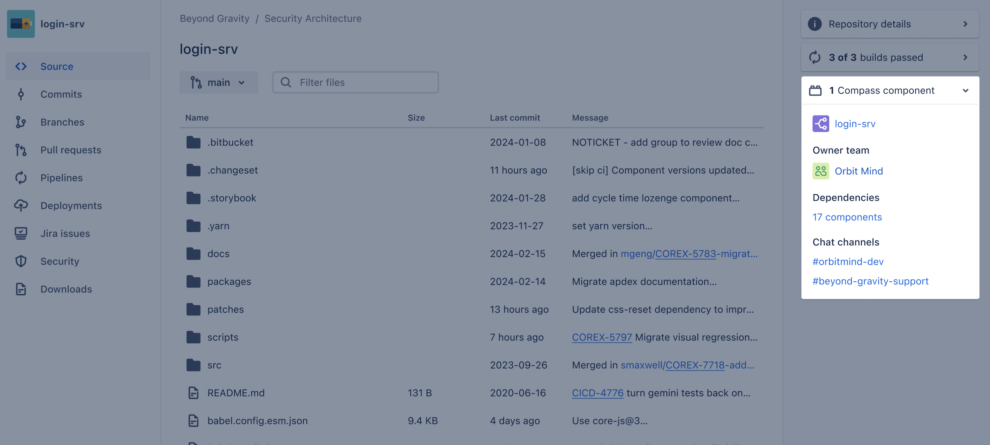Expand the Repository details panel
Viewport: 990px width, 445px height.
(x=965, y=24)
